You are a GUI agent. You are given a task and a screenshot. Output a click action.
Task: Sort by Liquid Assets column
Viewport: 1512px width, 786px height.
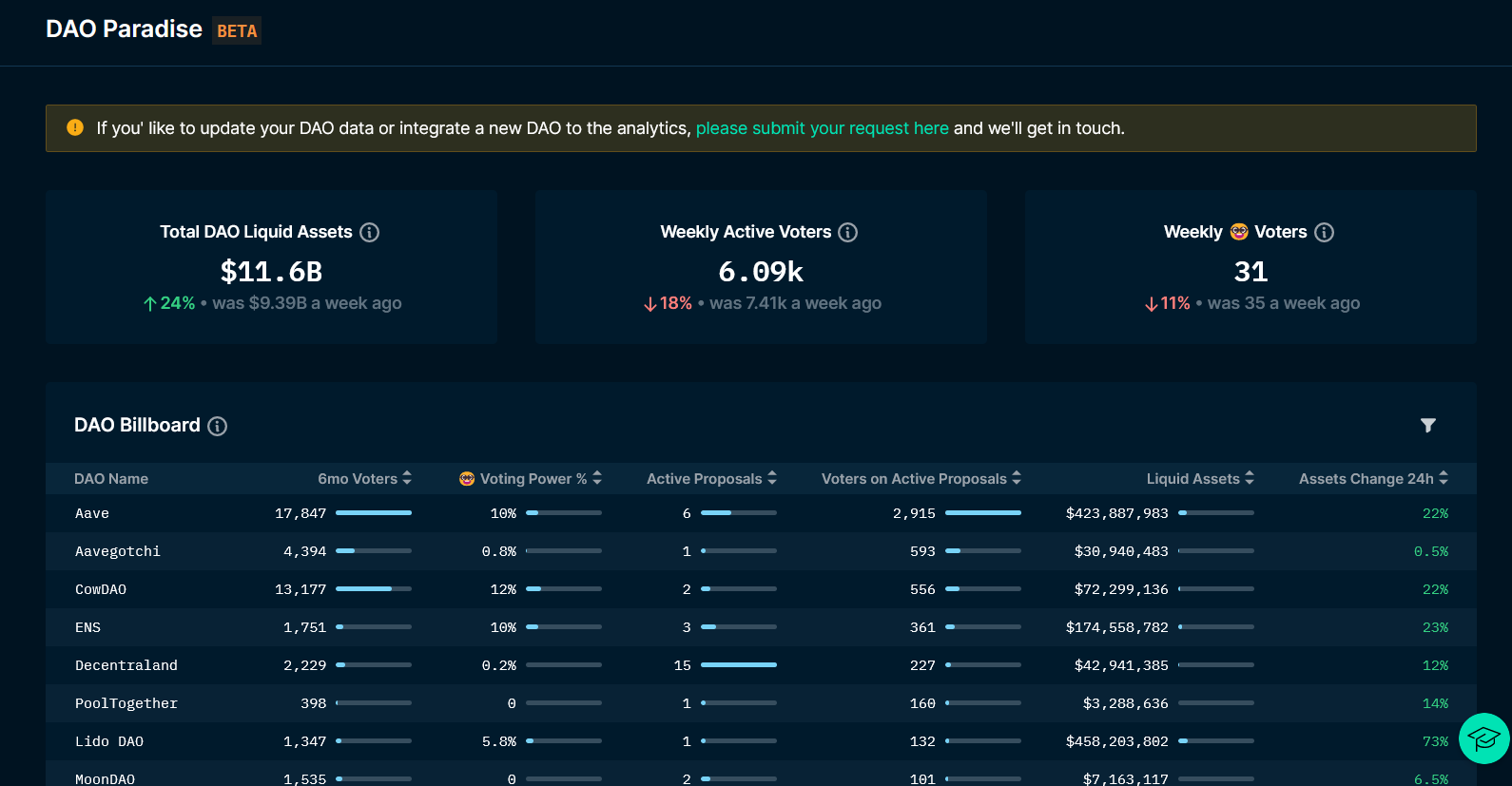tap(1200, 479)
